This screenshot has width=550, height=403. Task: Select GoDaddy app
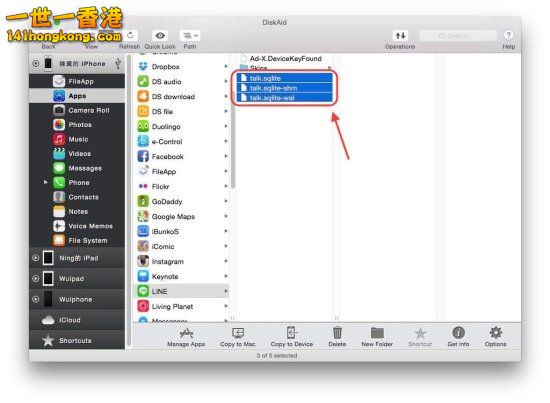point(182,202)
